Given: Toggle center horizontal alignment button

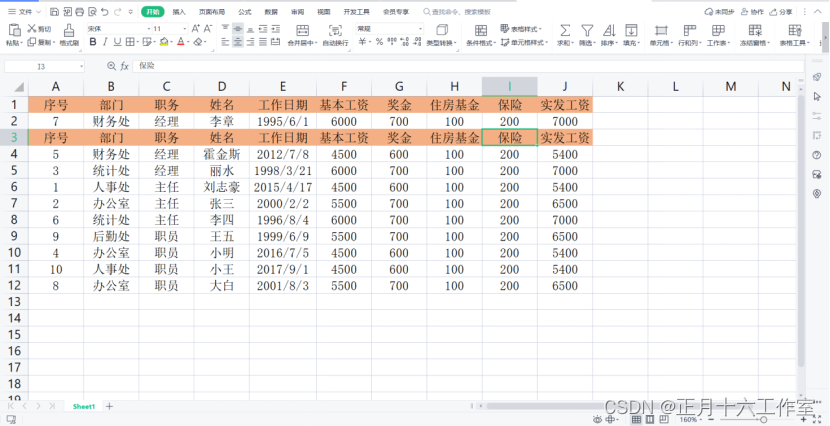Looking at the screenshot, I should tap(238, 43).
